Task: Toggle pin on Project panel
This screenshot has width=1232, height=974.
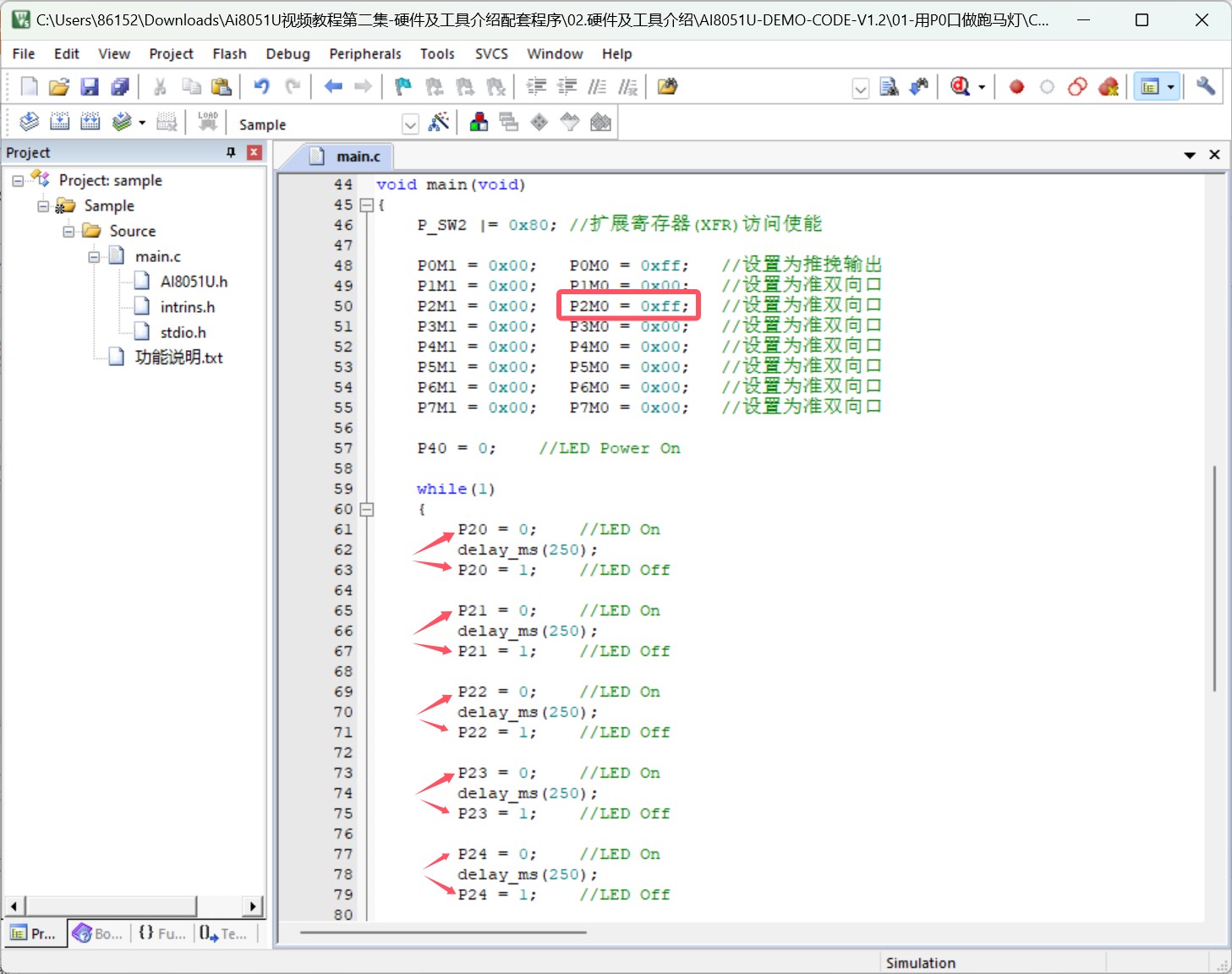Action: pos(231,152)
